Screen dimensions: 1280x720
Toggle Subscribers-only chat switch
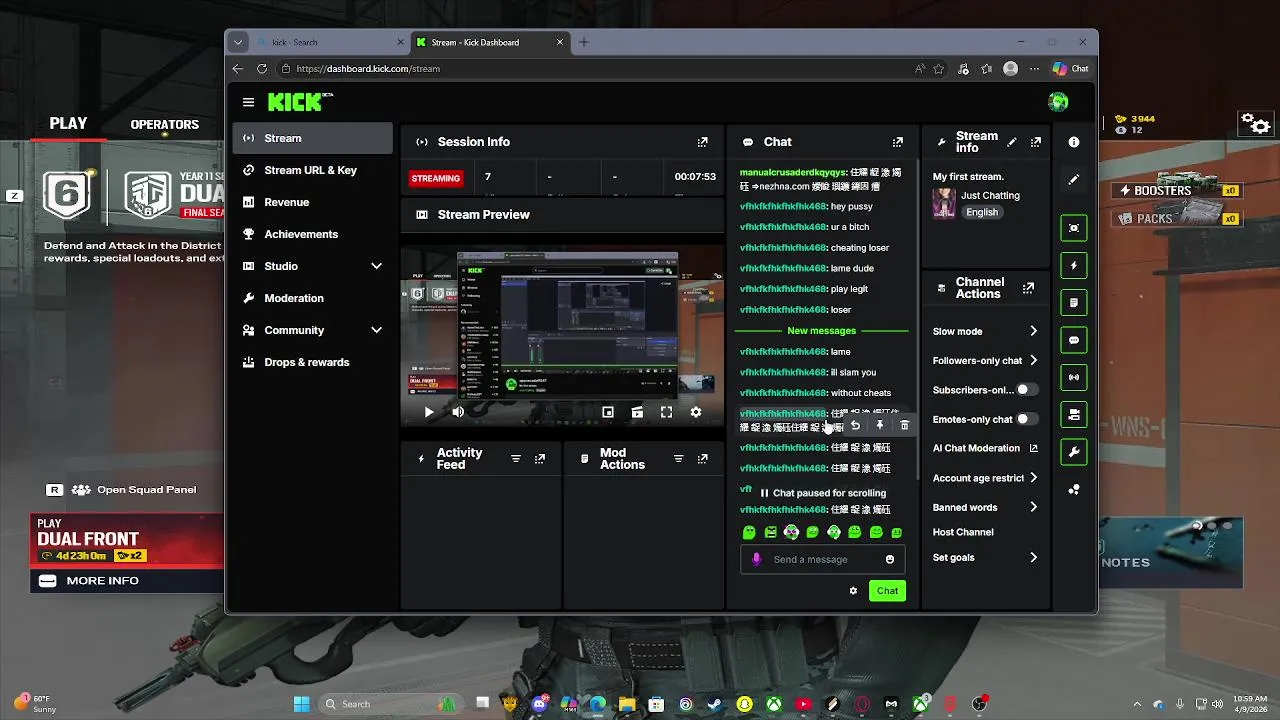pyautogui.click(x=1027, y=390)
